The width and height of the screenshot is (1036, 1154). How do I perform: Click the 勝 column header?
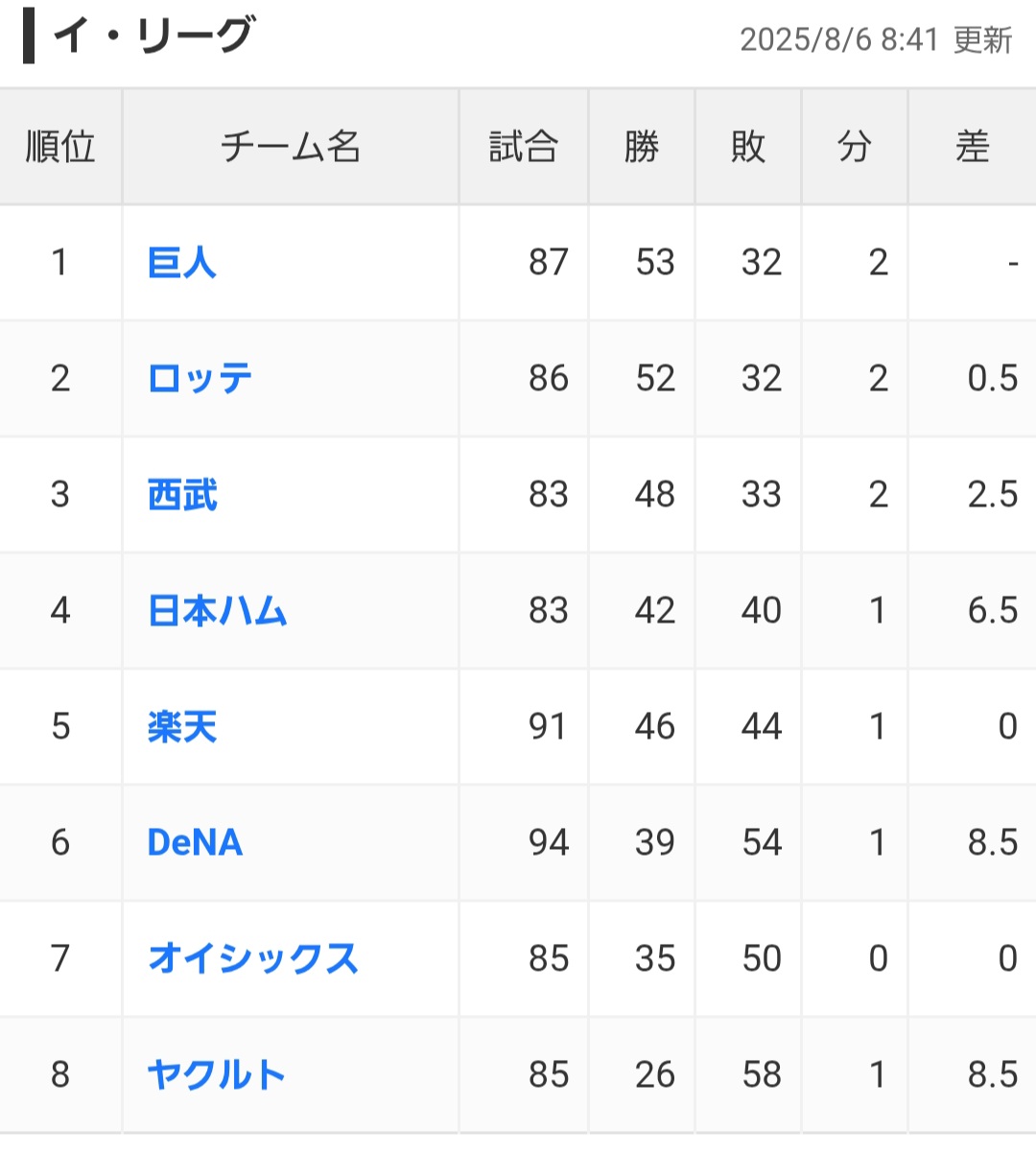642,147
